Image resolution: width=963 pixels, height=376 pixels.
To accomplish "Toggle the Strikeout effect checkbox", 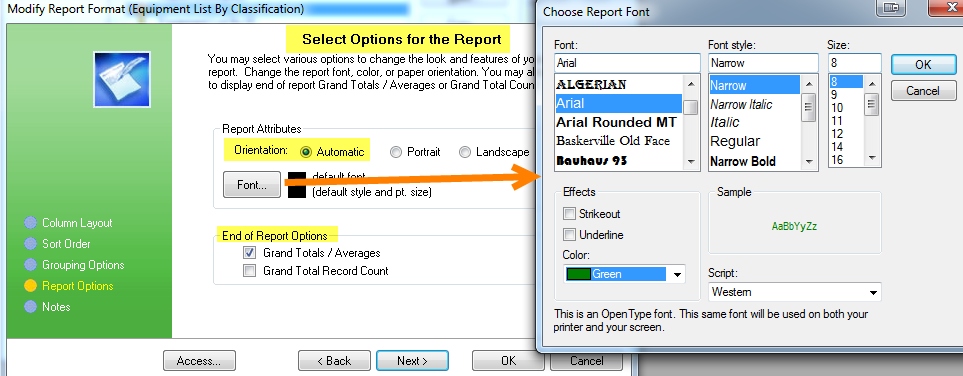I will click(x=569, y=214).
